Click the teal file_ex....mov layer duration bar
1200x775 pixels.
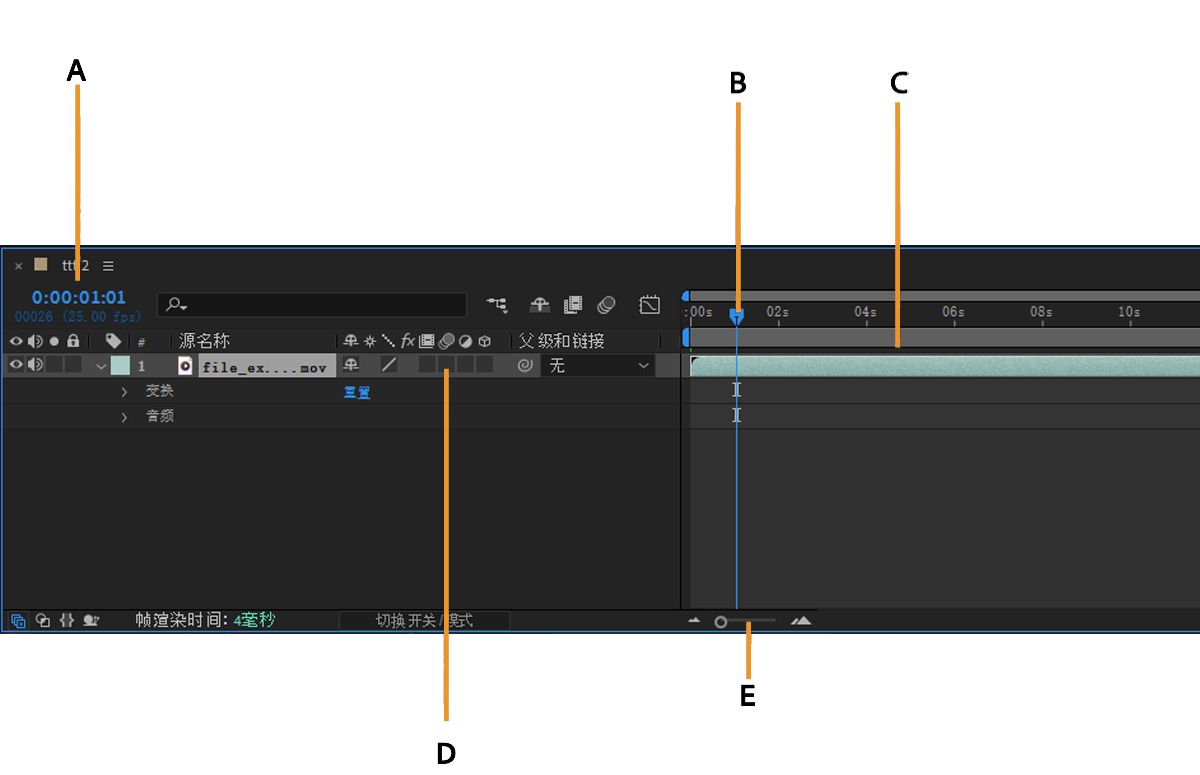[x=945, y=366]
